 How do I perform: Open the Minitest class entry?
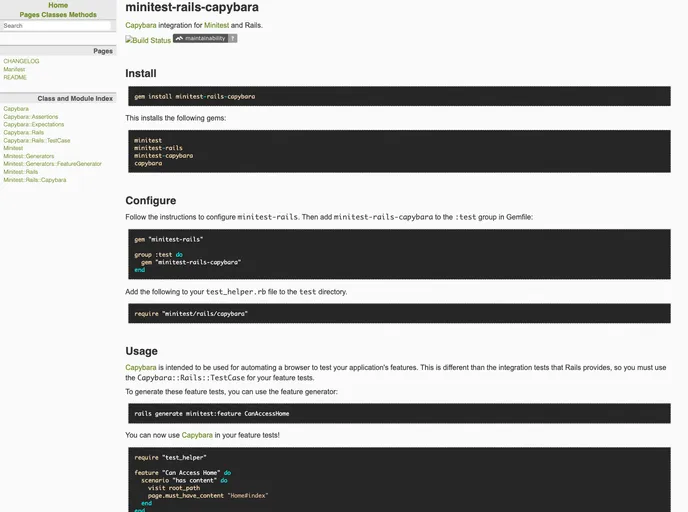point(13,148)
